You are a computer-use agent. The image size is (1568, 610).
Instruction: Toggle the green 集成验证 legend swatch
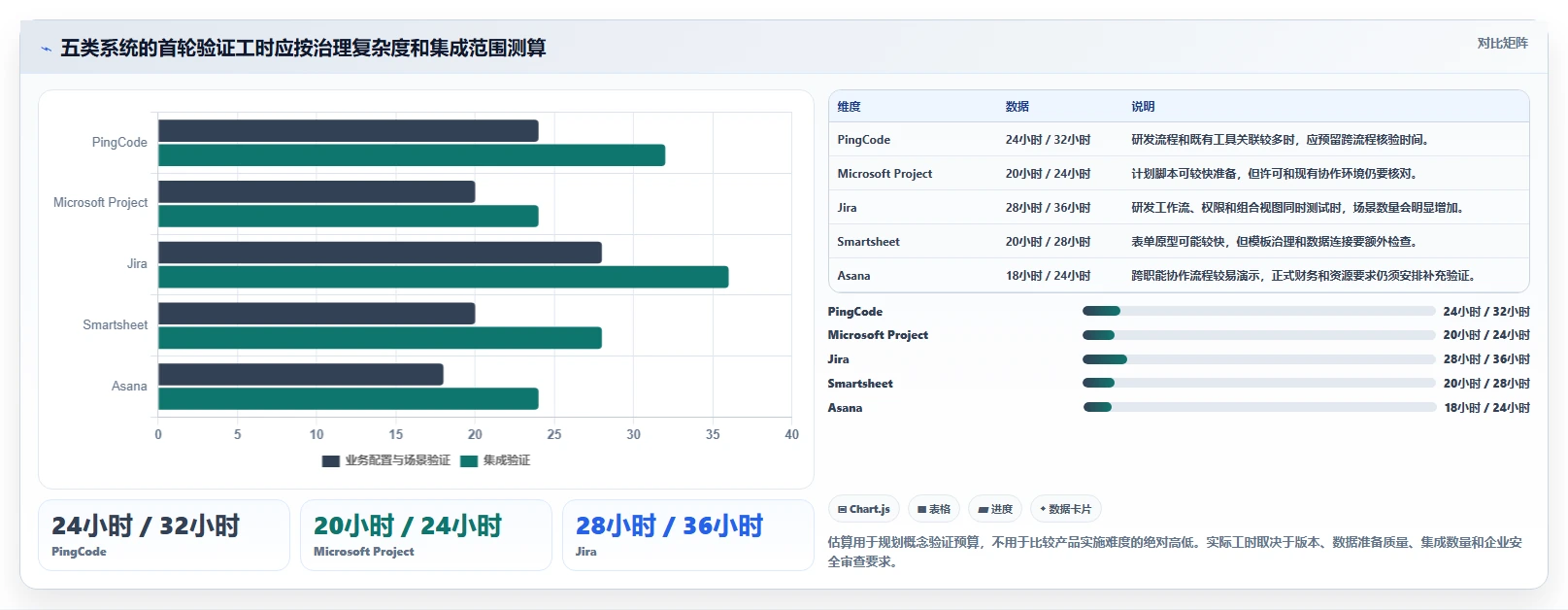tap(469, 460)
